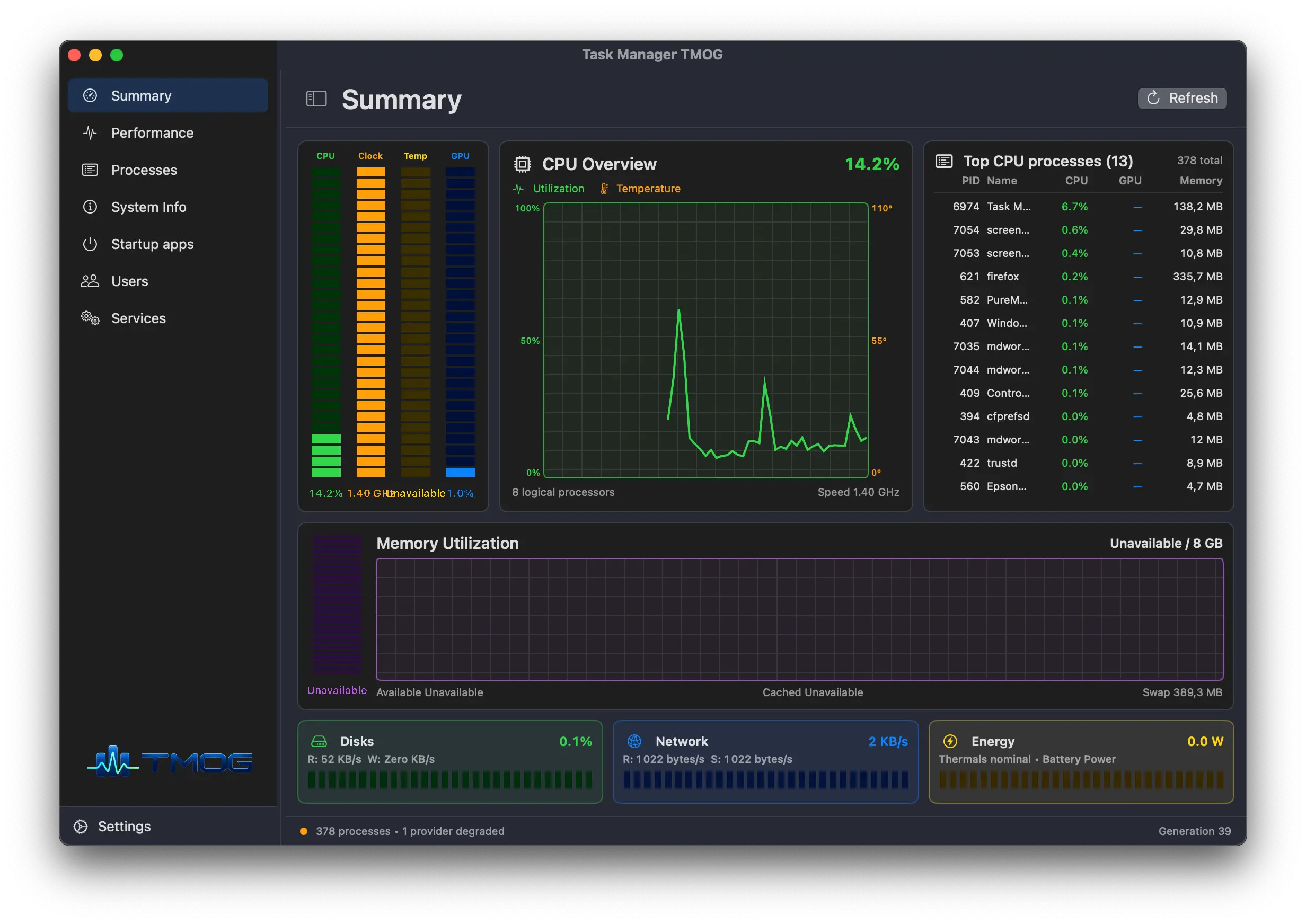Toggle the Utilization legend label
Image resolution: width=1306 pixels, height=924 pixels.
coord(558,188)
